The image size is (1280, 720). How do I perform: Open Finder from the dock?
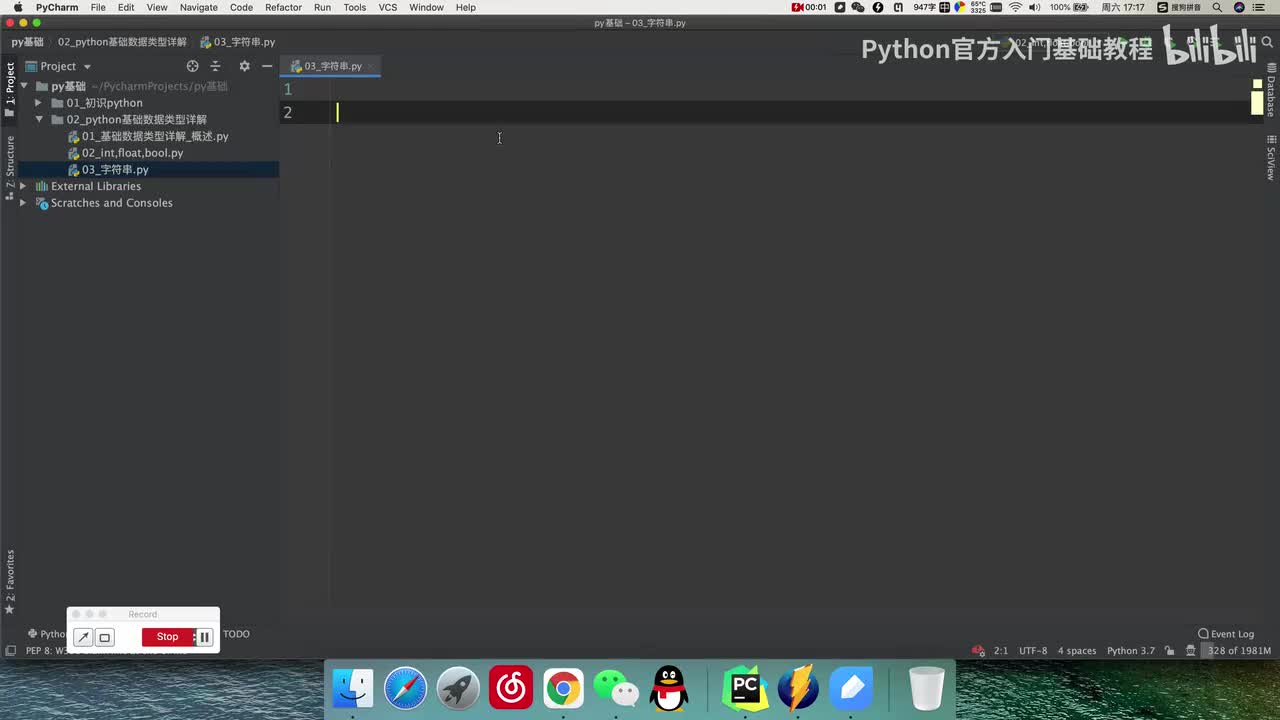(x=353, y=689)
